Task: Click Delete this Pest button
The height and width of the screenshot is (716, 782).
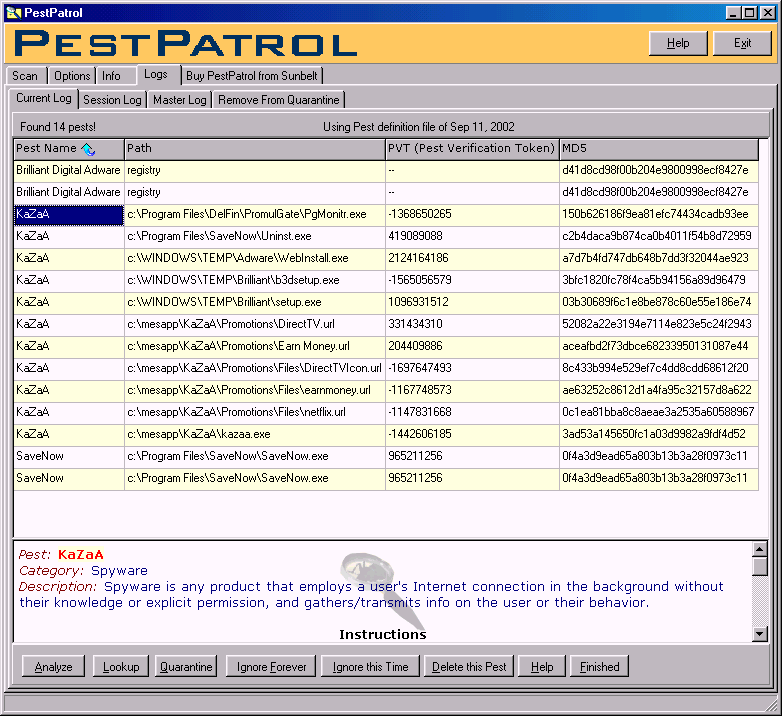Action: coord(469,667)
